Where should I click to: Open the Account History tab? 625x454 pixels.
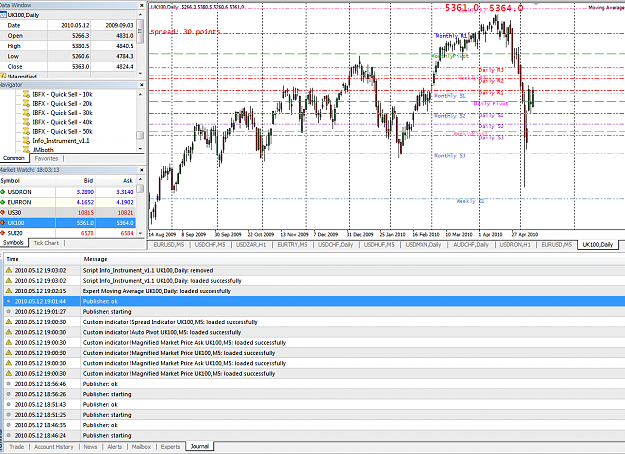[x=54, y=447]
